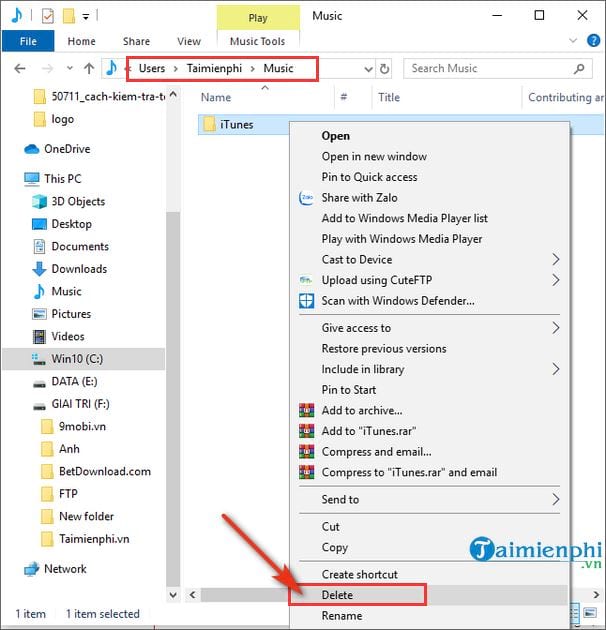The image size is (606, 630).
Task: Switch to the View ribbon tab
Action: click(189, 41)
